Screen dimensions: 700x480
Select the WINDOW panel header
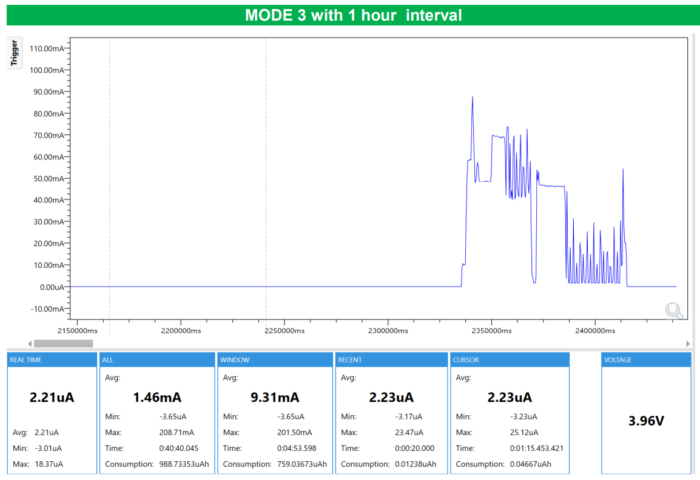point(272,359)
